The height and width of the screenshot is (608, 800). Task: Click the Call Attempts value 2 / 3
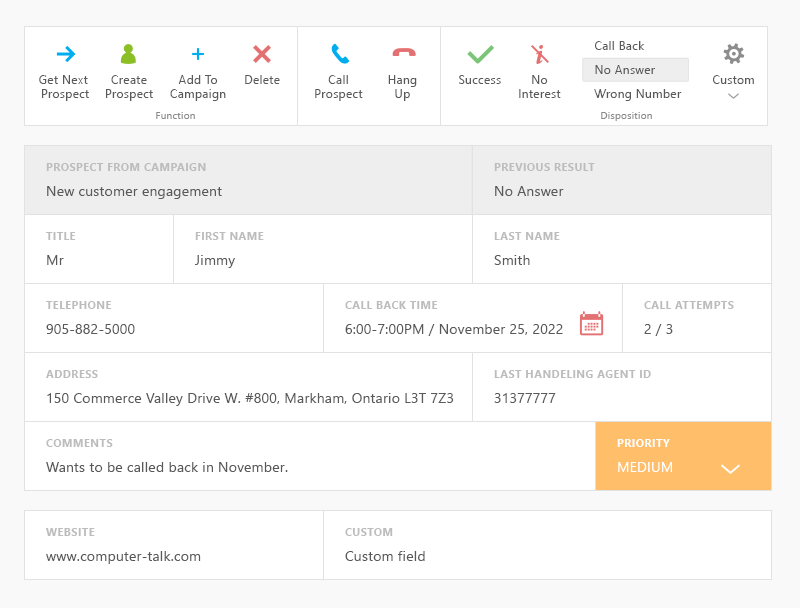(x=658, y=329)
